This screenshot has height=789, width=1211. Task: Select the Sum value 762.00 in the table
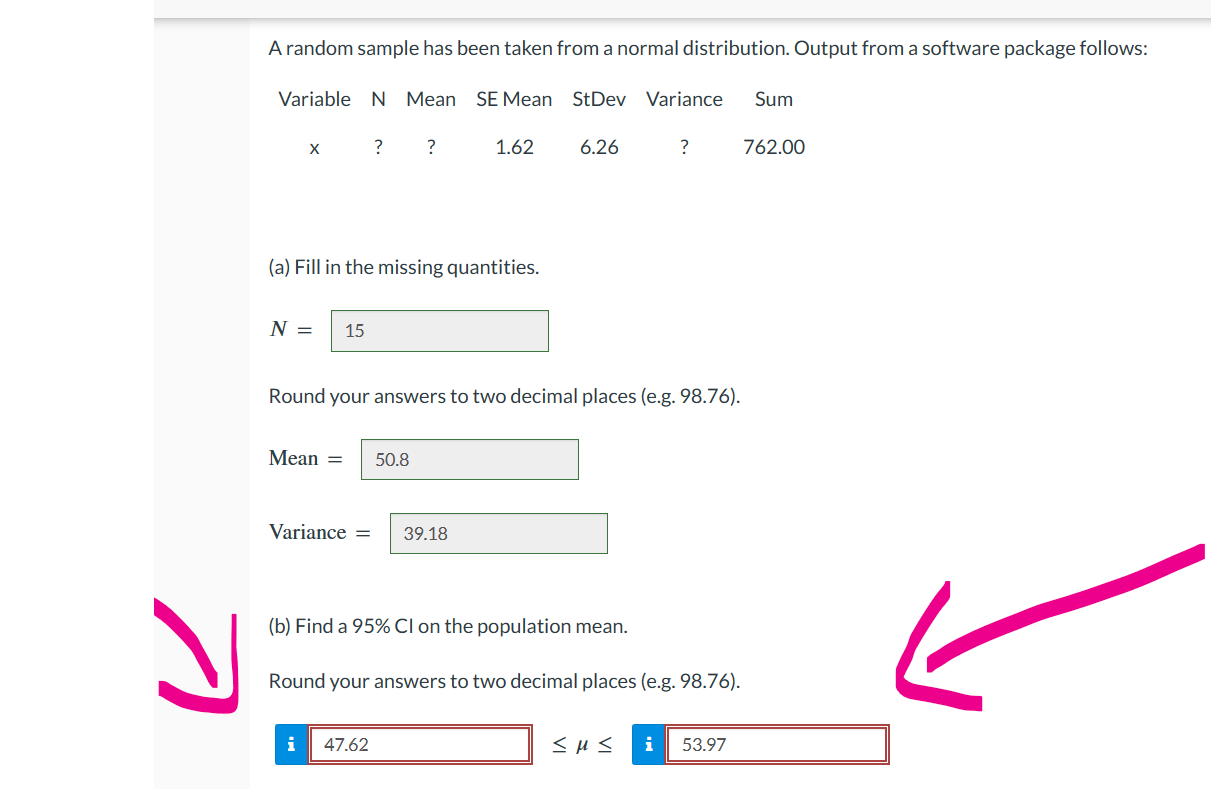774,147
